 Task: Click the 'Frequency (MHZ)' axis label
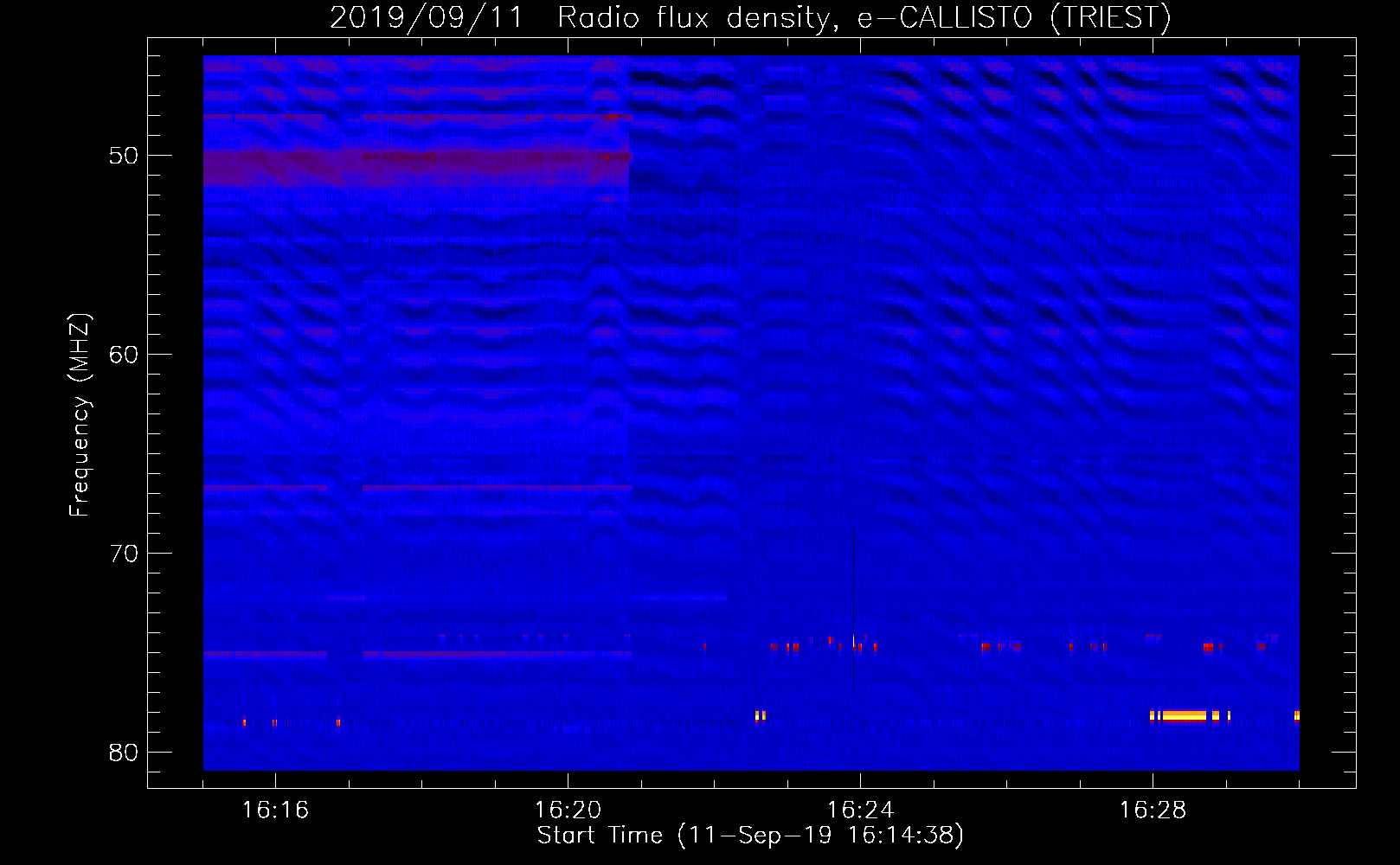[80, 414]
